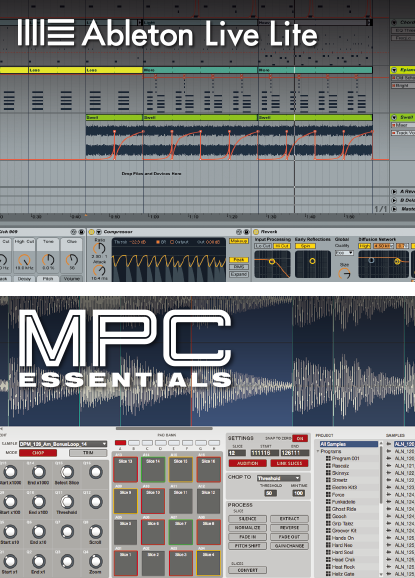The image size is (415, 578).
Task: Click the Compressor device activator icon
Action: click(x=91, y=232)
